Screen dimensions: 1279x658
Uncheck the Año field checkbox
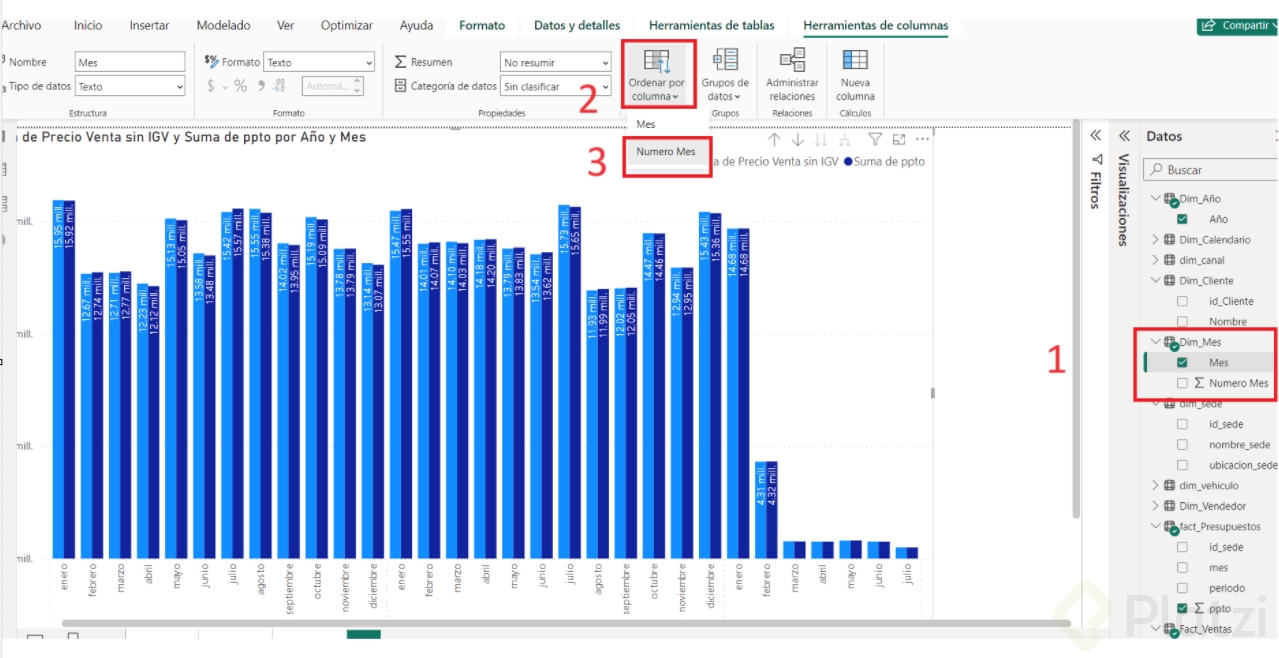point(1183,219)
